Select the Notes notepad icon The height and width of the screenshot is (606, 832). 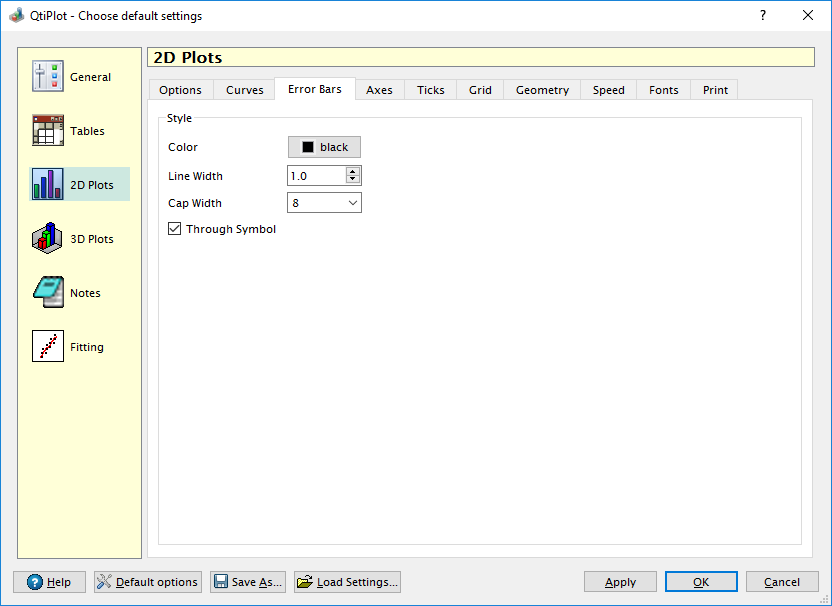click(x=48, y=293)
